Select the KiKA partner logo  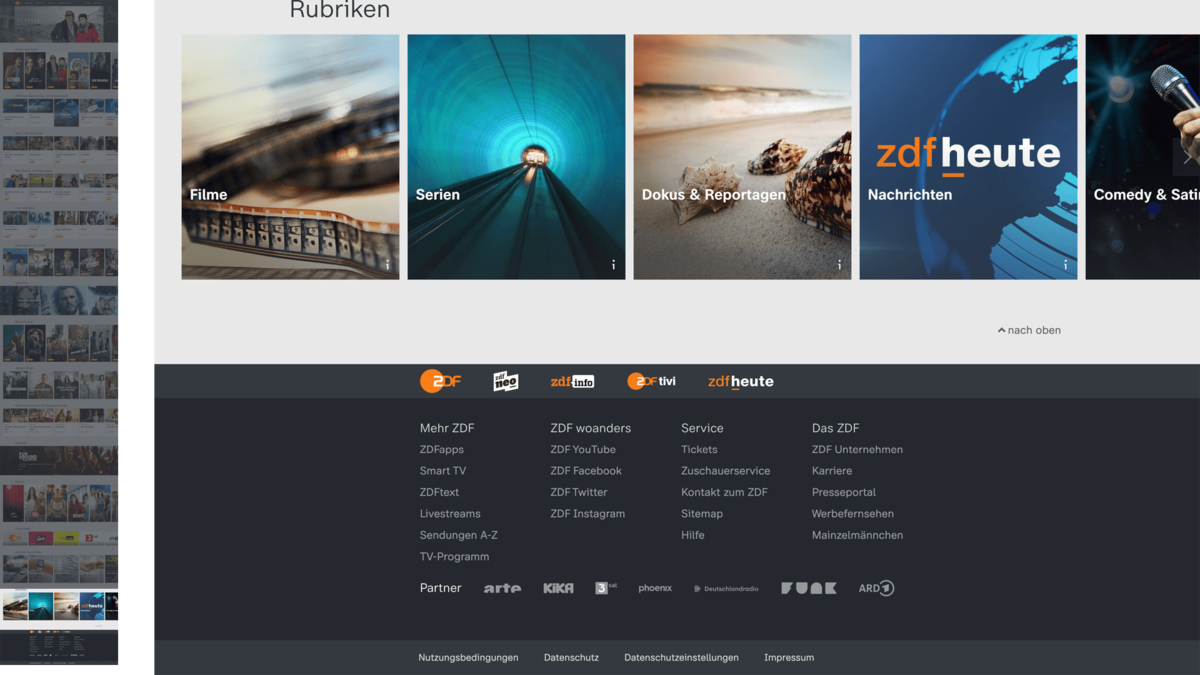558,588
